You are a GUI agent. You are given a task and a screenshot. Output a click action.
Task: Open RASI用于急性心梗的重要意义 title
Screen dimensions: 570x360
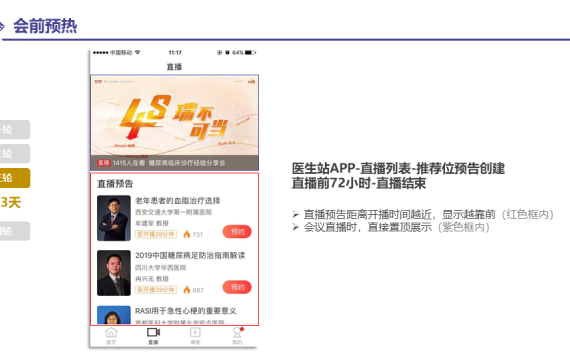click(x=186, y=311)
